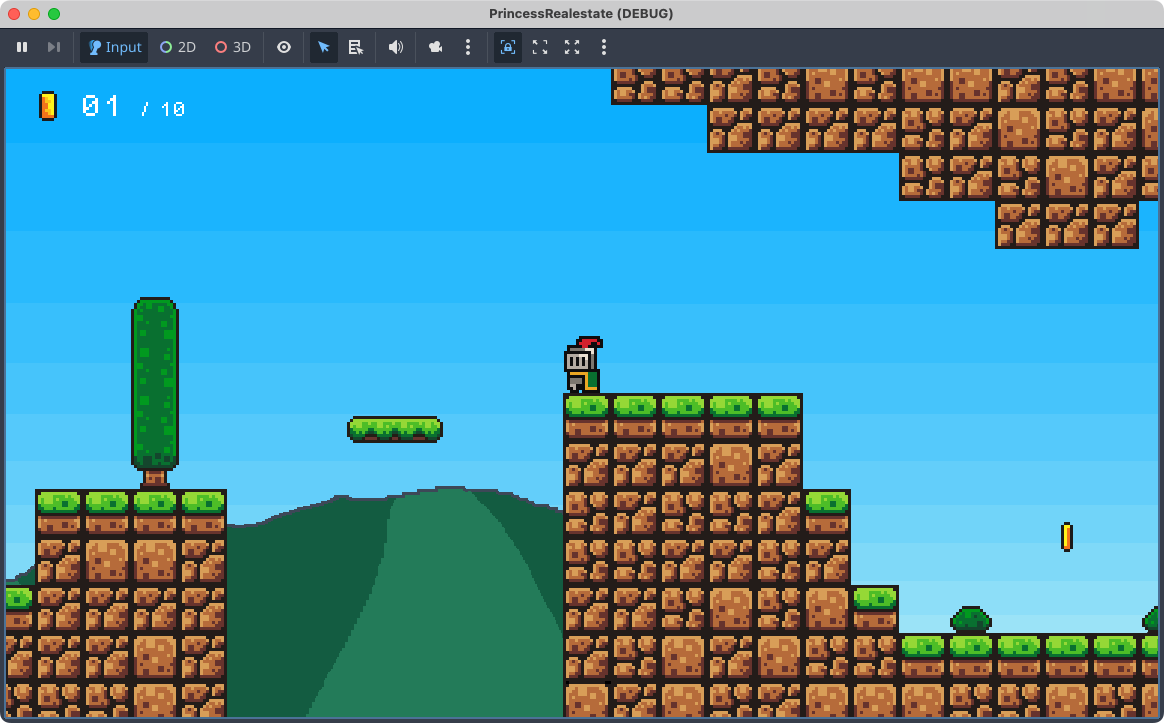The height and width of the screenshot is (723, 1164).
Task: Select the Input mode button
Action: pos(114,47)
